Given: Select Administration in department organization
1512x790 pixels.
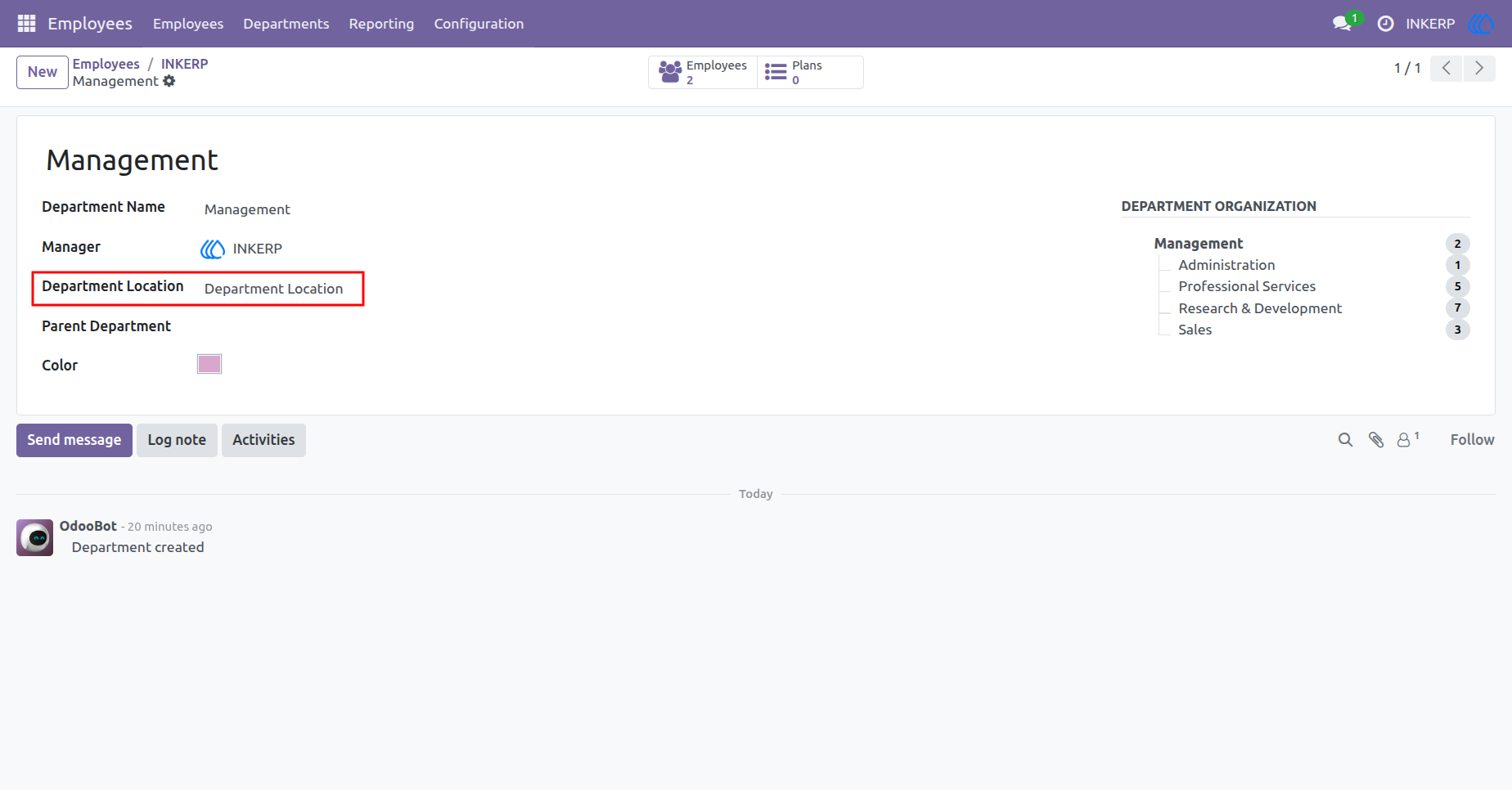Looking at the screenshot, I should pyautogui.click(x=1226, y=265).
